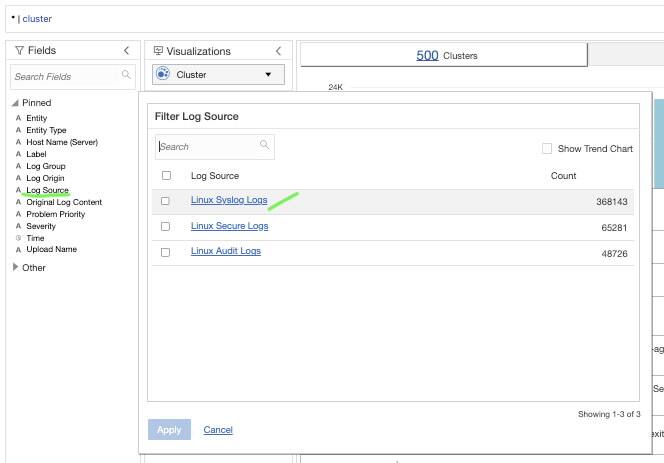Click the search magnifier in Search Fields

(126, 75)
